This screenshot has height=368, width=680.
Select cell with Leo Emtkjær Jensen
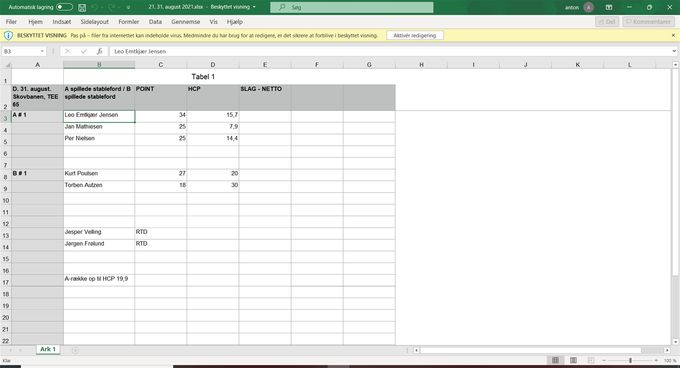99,116
